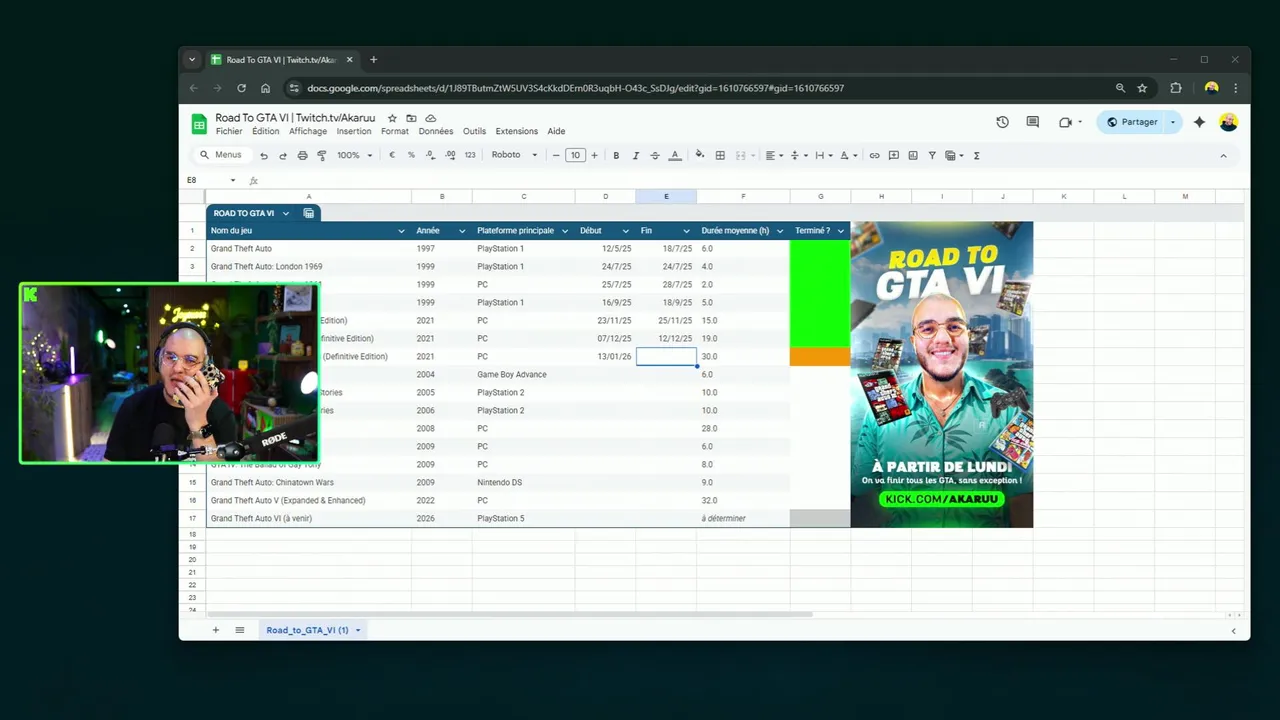Open table view options dropdown

point(953,155)
